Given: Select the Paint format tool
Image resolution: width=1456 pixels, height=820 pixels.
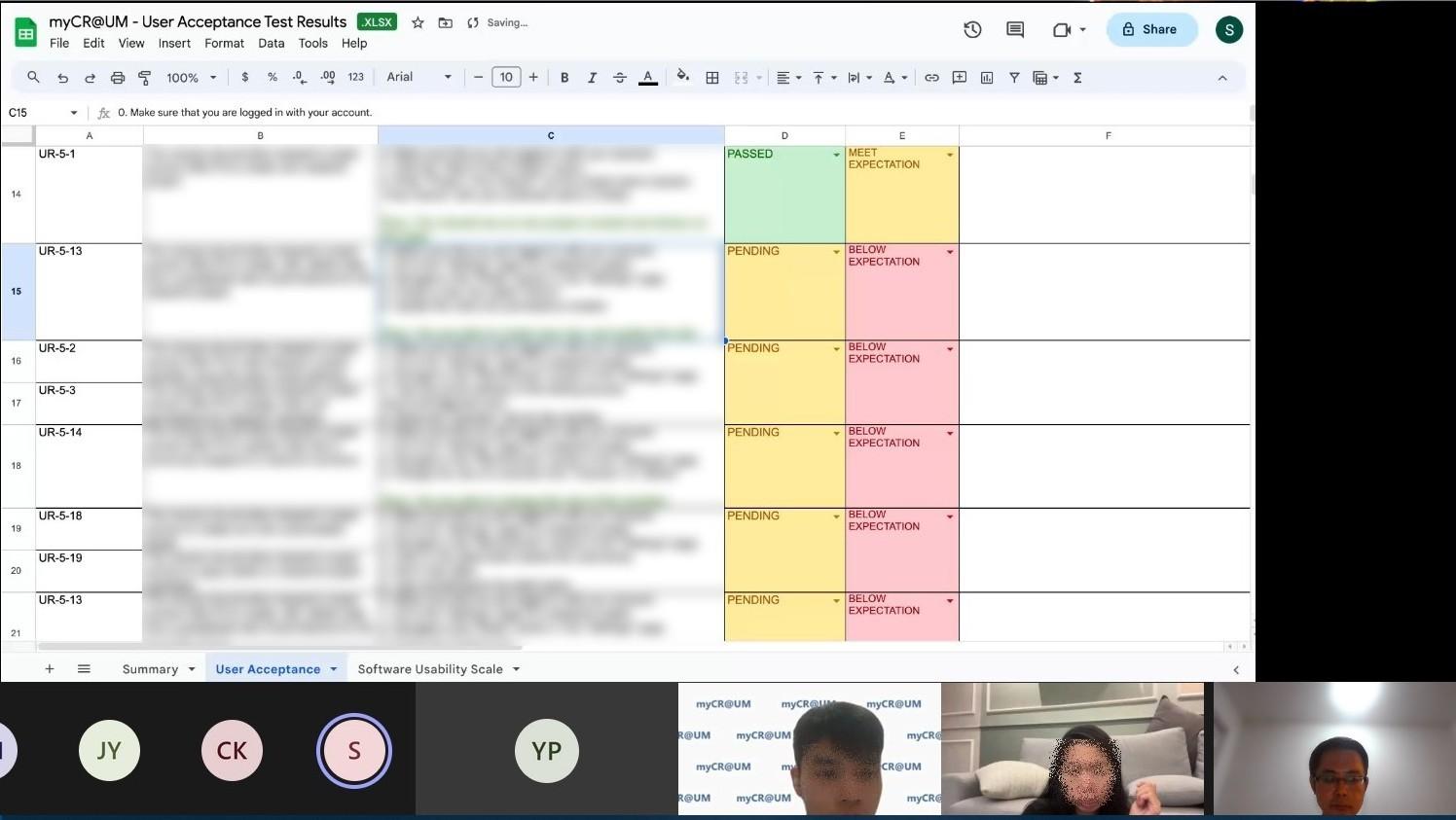Looking at the screenshot, I should (145, 77).
